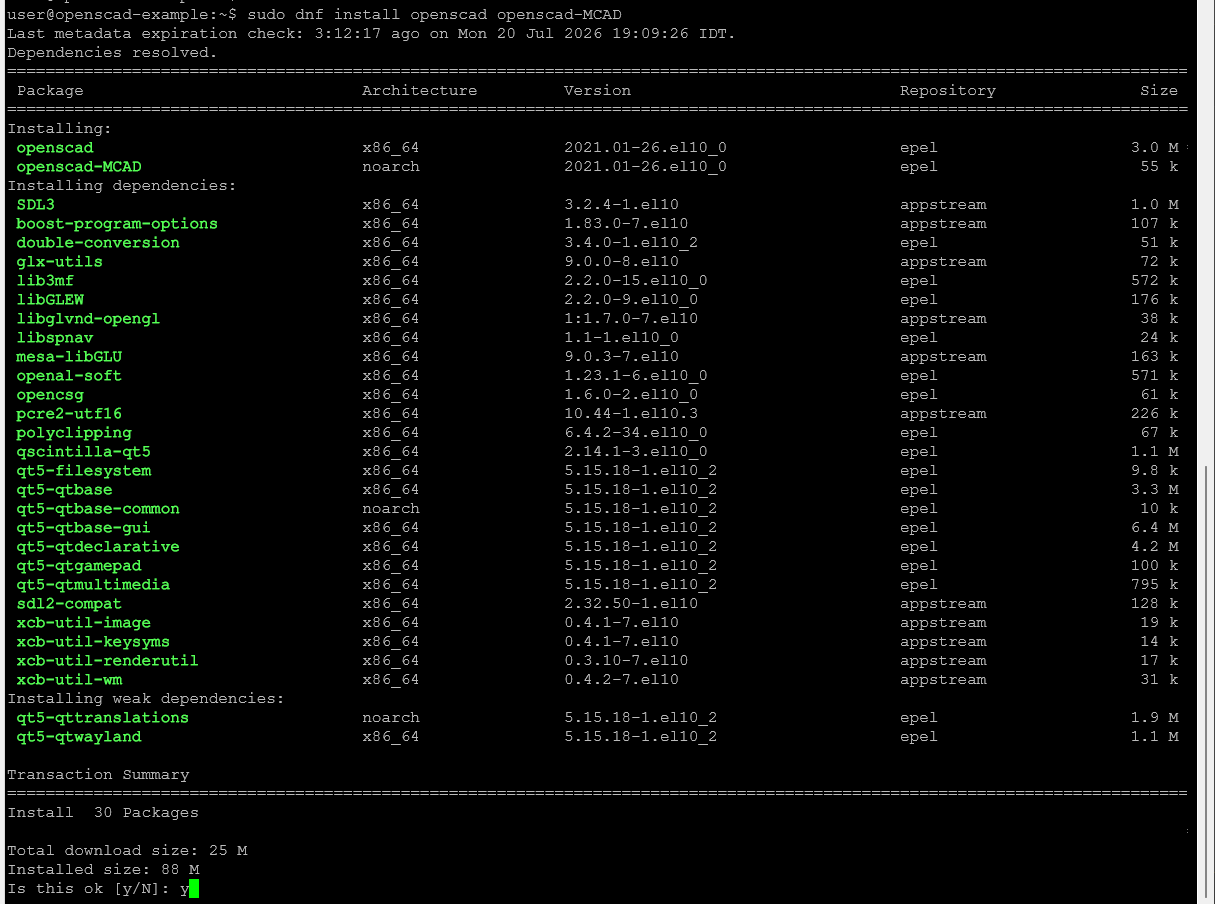The height and width of the screenshot is (904, 1215).
Task: Click the xcb-util-image package name
Action: tap(84, 623)
